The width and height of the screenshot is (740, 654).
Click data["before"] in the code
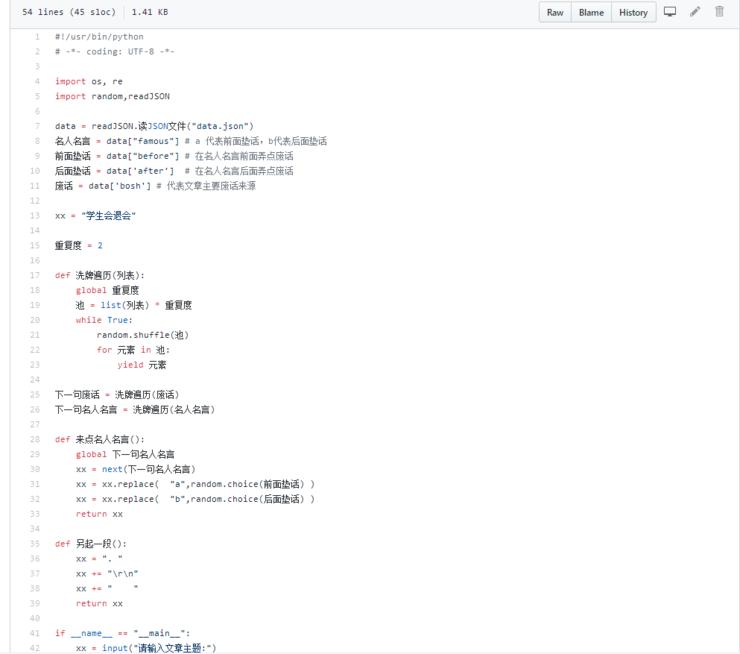coord(143,156)
